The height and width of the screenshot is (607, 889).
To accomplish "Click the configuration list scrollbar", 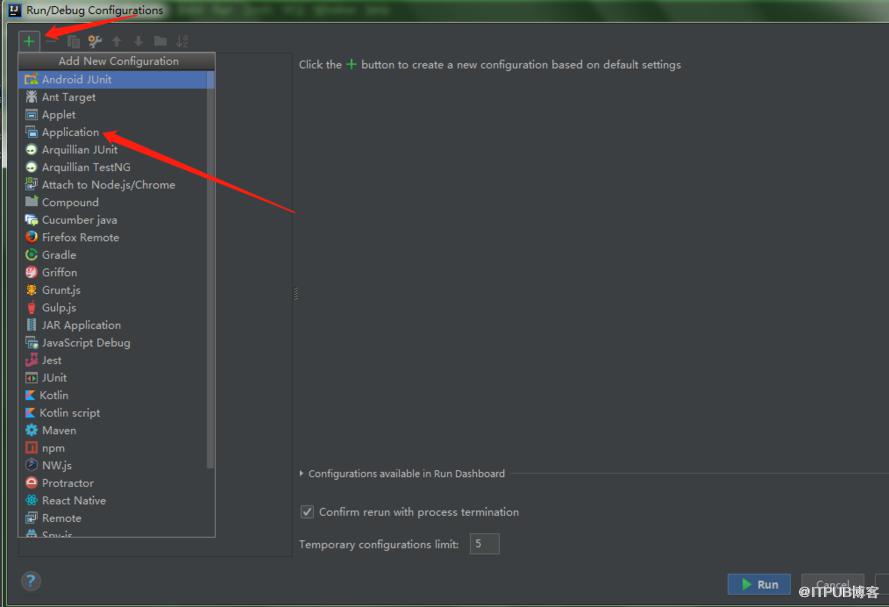I will click(210, 270).
